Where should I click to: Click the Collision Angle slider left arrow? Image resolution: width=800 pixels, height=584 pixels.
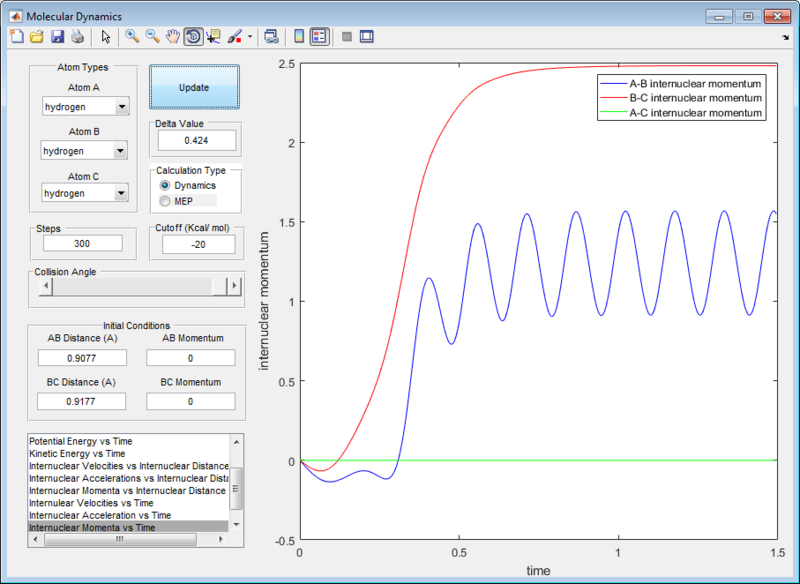click(46, 286)
